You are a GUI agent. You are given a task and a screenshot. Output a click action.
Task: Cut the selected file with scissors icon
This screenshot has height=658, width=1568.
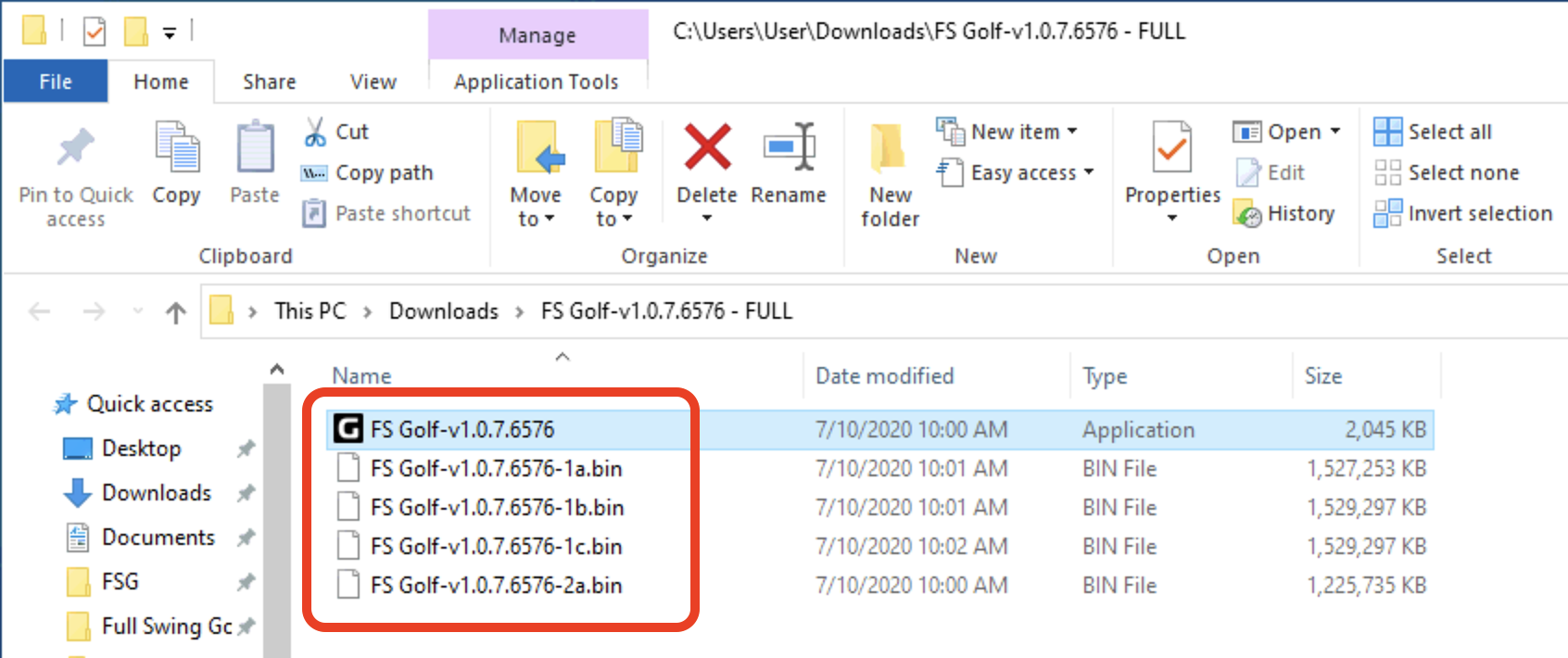315,132
